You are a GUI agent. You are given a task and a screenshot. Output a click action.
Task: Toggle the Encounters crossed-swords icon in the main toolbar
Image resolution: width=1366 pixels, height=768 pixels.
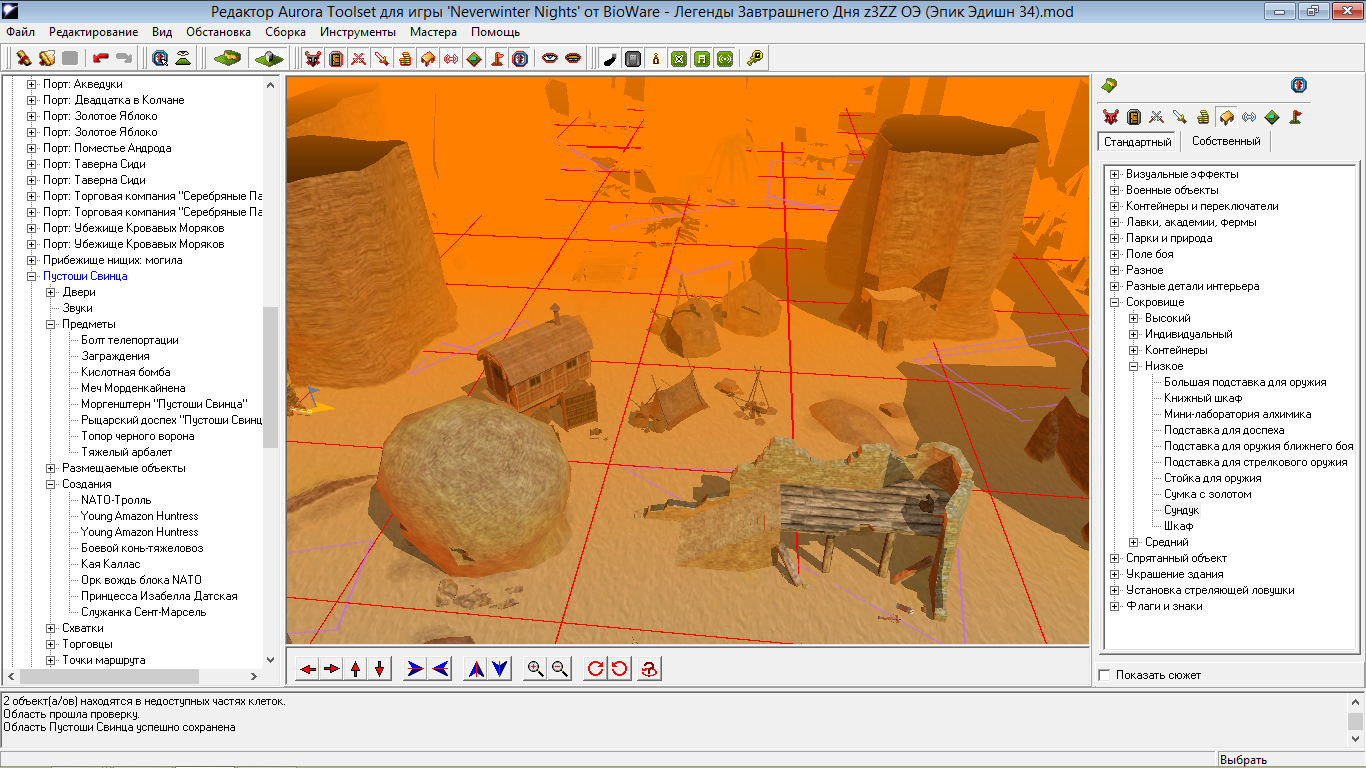tap(359, 59)
